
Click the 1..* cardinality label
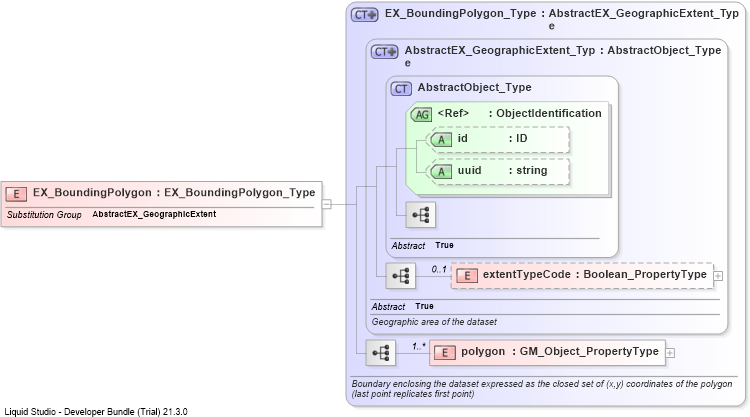pyautogui.click(x=419, y=346)
